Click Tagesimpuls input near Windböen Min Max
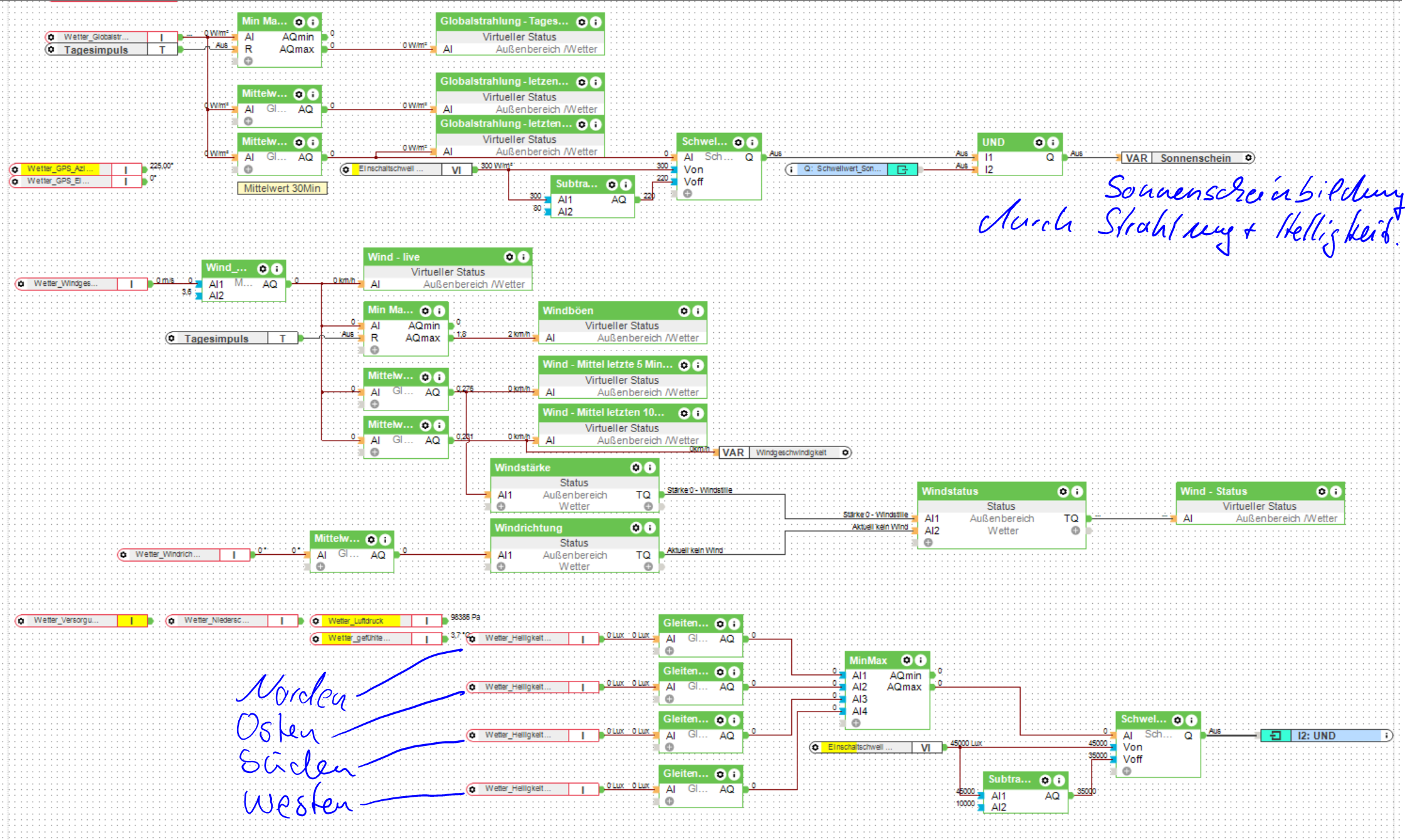This screenshot has height=840, width=1405. coord(216,339)
